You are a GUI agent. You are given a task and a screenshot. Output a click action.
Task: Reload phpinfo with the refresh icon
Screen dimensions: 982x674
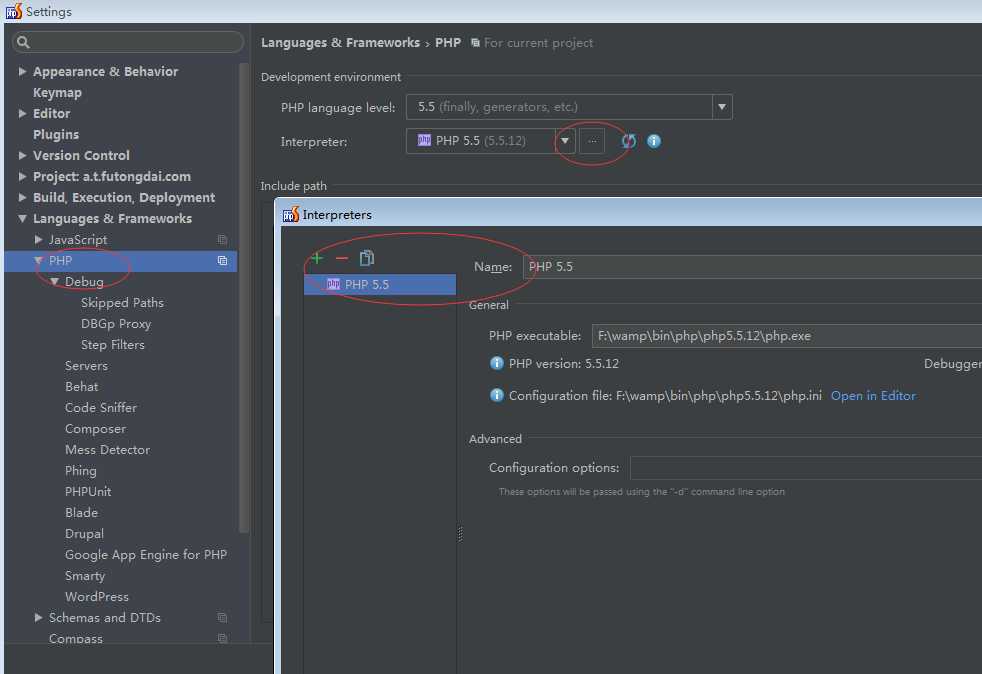629,141
